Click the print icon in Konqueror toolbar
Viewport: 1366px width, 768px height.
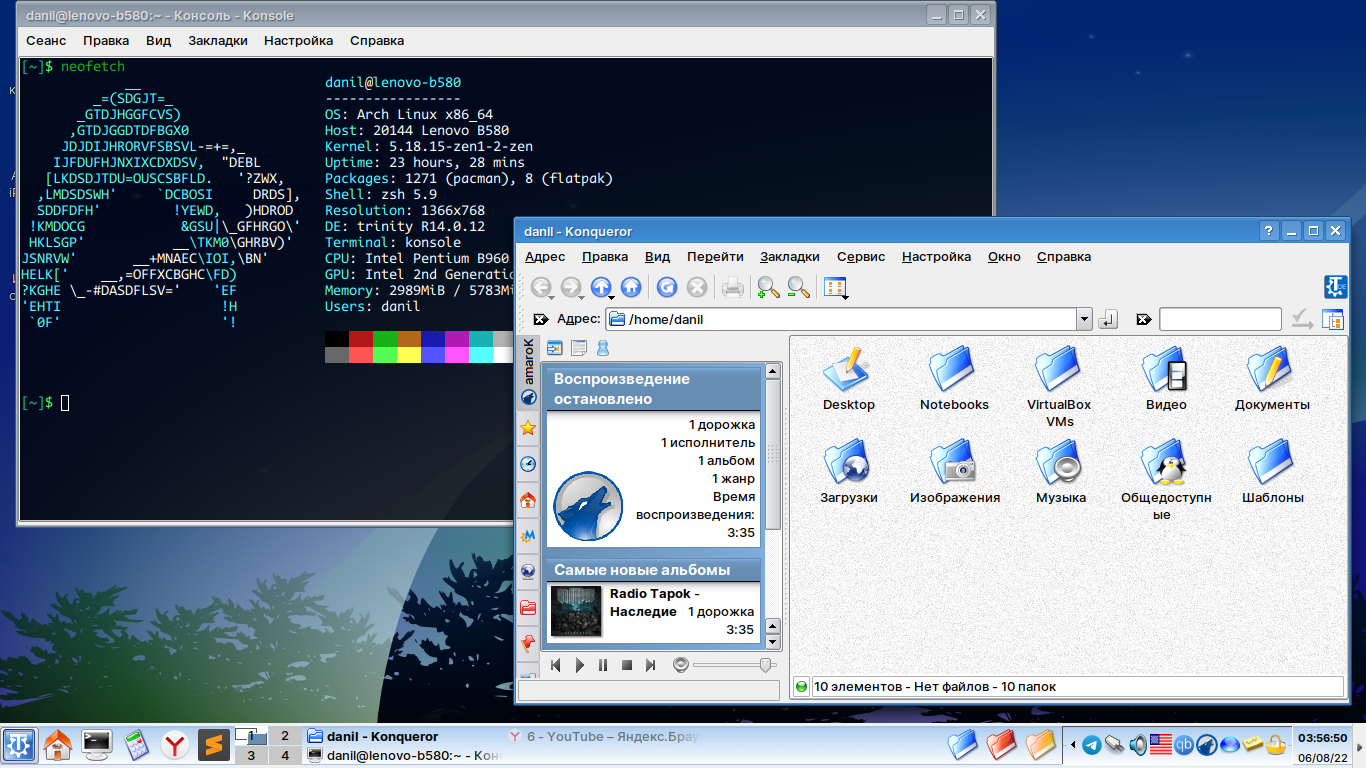pyautogui.click(x=733, y=288)
